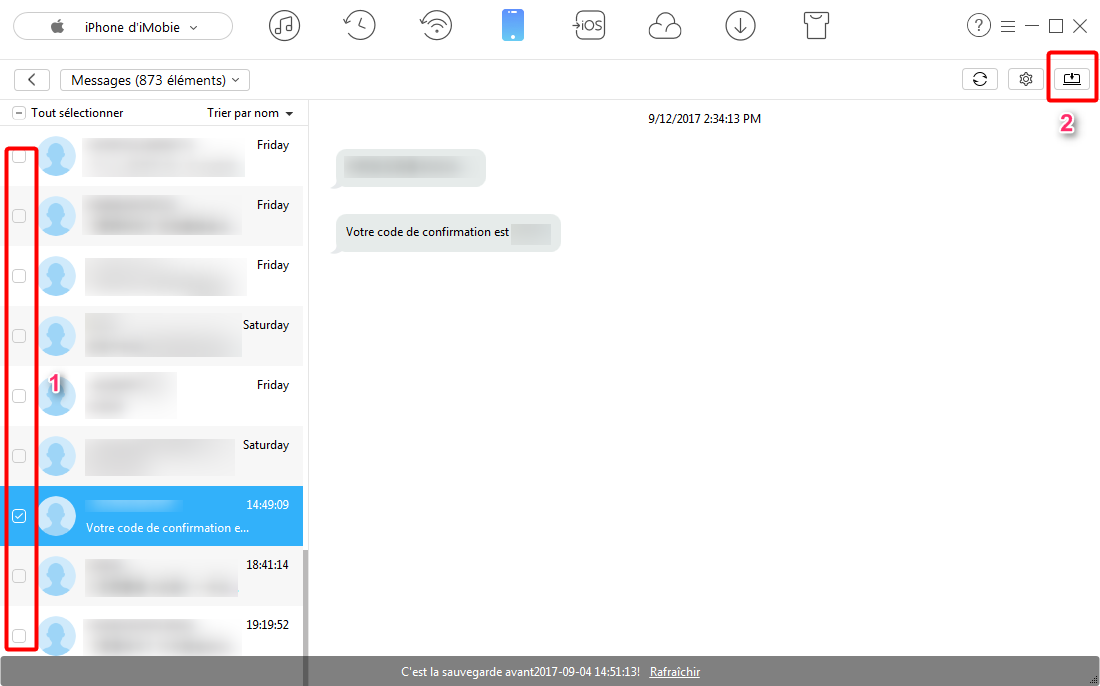Click avatar of the 18:41:14 conversation
Image resolution: width=1100 pixels, height=686 pixels.
pyautogui.click(x=56, y=576)
